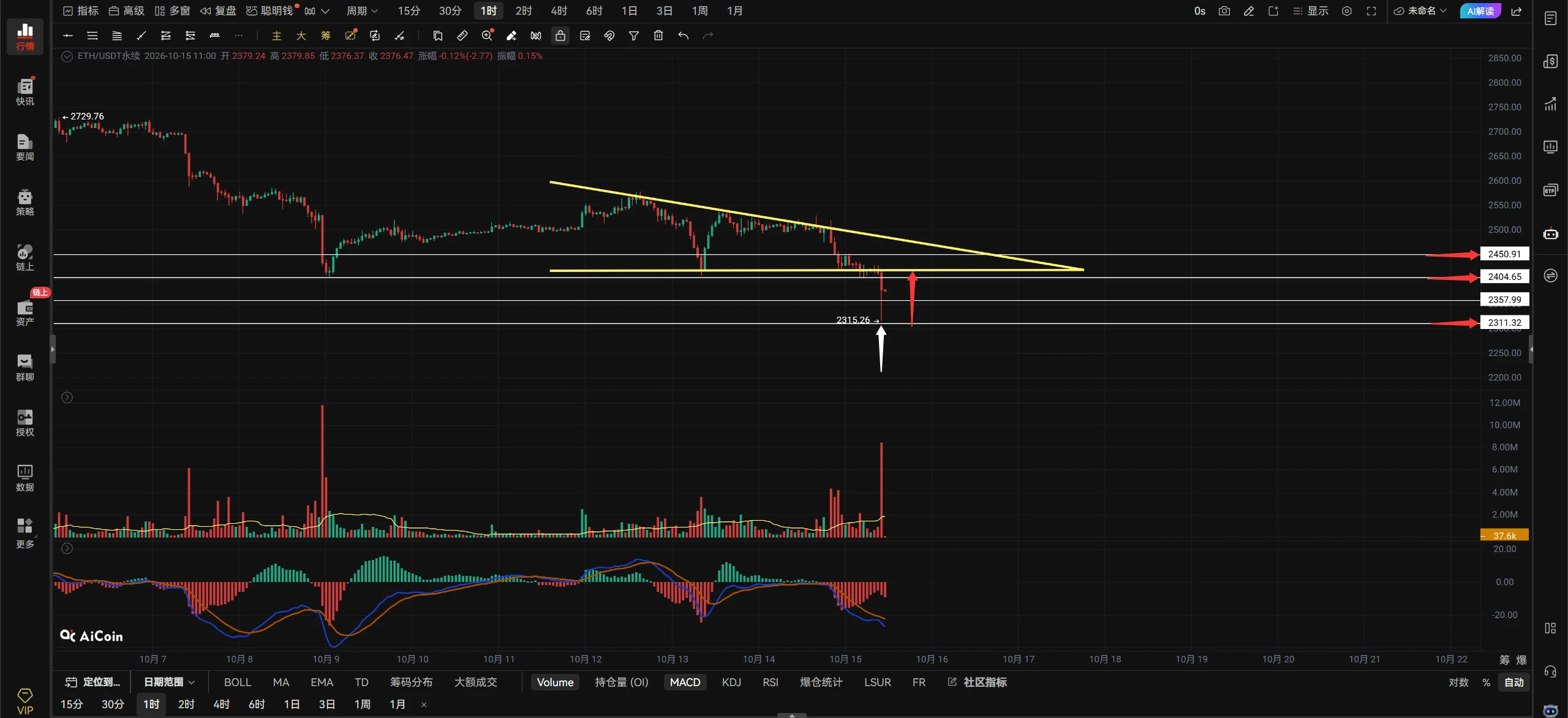
Task: Open the screenshot camera icon
Action: 1224,11
